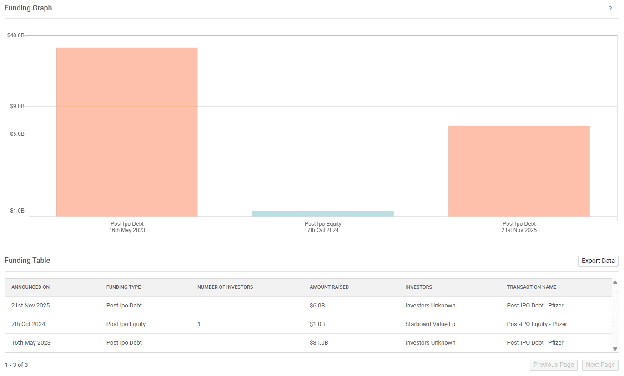
Task: Sort by the Transaction Name column header
Action: [531, 287]
